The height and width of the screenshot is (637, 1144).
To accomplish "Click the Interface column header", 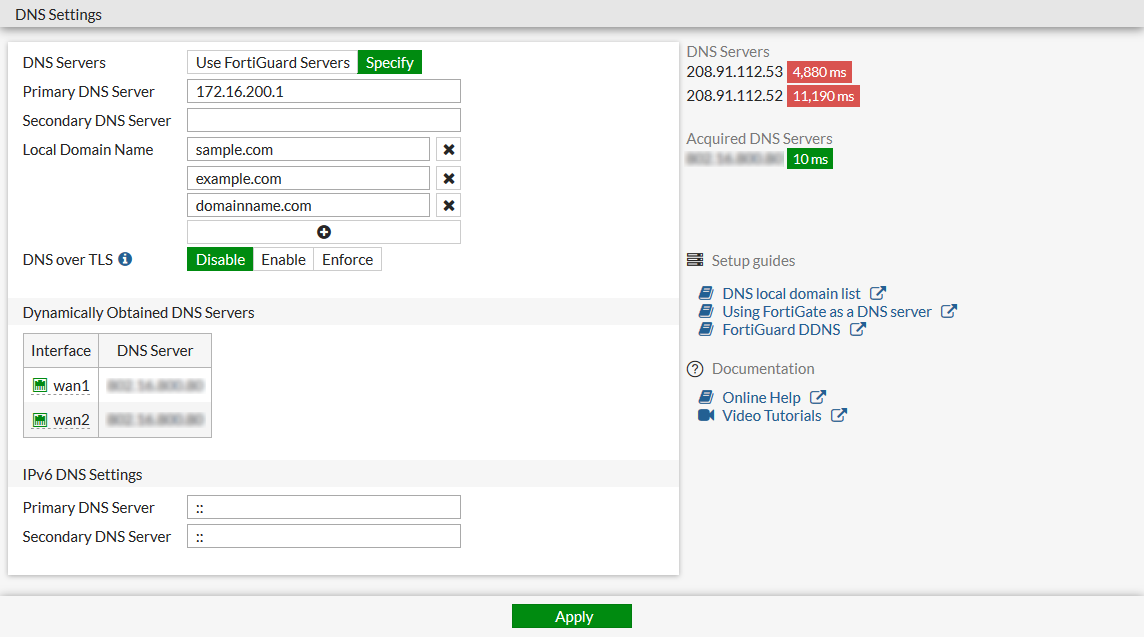I will [61, 350].
